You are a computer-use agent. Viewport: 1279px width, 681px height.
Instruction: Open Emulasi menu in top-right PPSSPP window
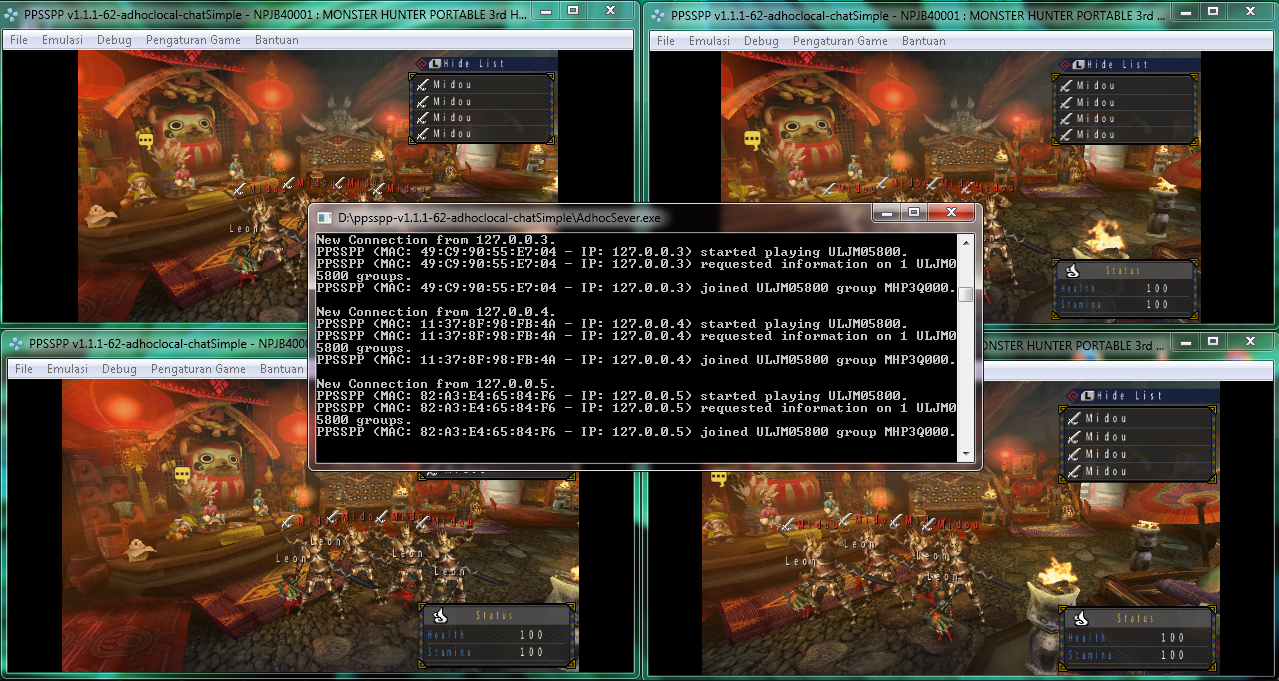709,41
